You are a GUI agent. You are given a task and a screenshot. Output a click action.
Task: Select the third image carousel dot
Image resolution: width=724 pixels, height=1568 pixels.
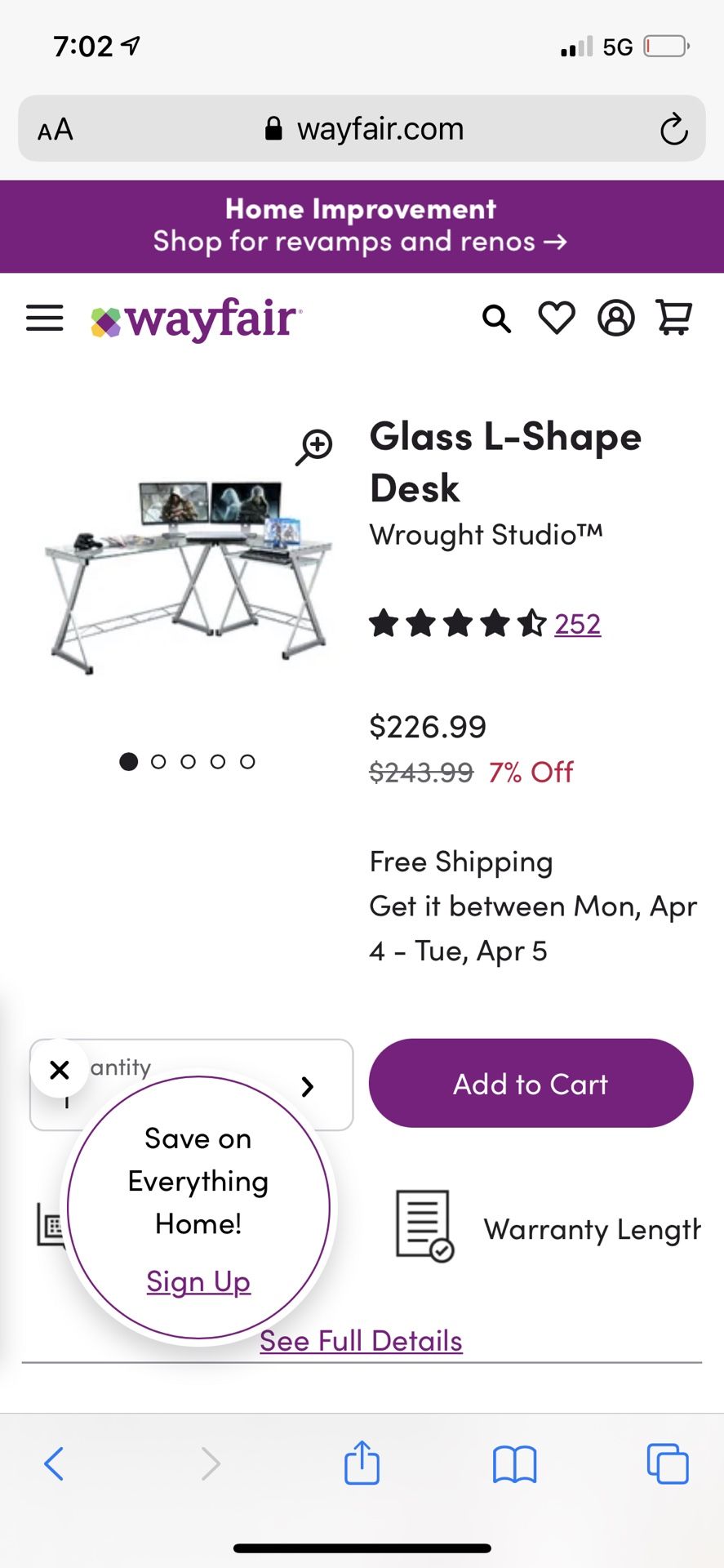(x=189, y=762)
